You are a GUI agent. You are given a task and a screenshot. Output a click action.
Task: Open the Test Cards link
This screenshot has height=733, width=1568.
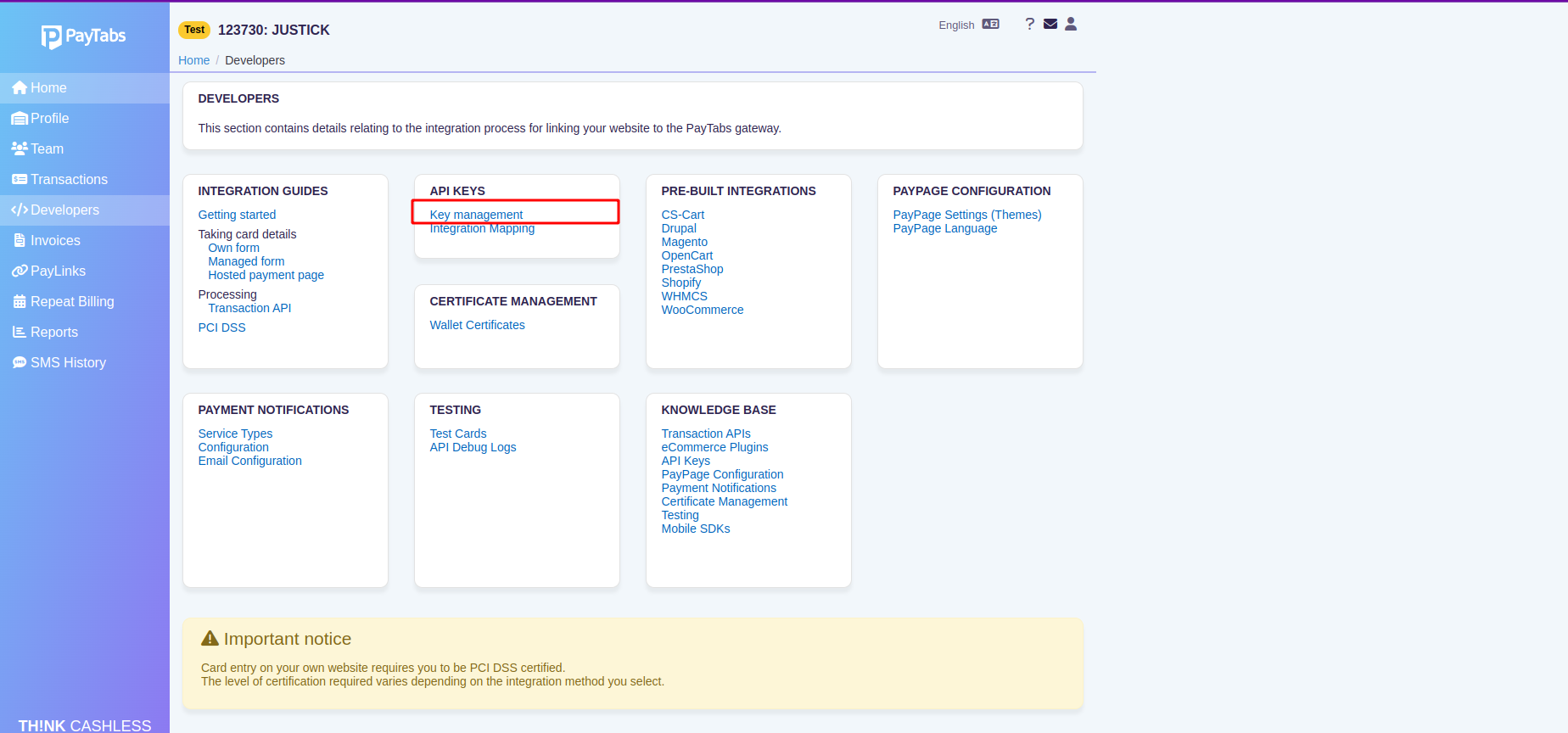458,434
